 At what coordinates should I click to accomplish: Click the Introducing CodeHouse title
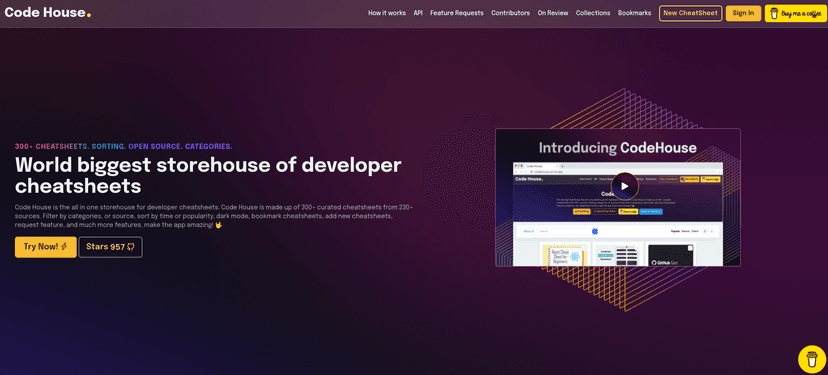tap(617, 147)
